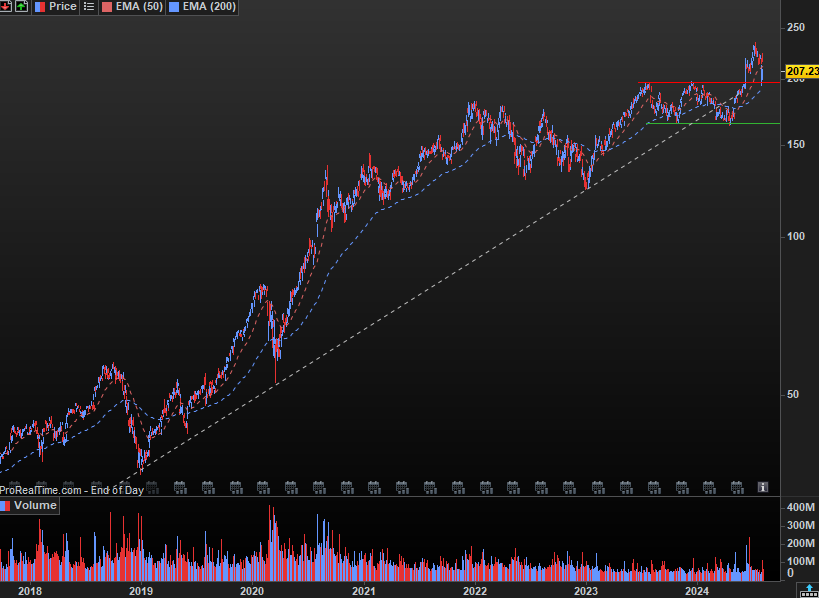Viewport: 819px width, 598px height.
Task: Click the blue up-arrow icon at the bottom-right corner
Action: (809, 591)
